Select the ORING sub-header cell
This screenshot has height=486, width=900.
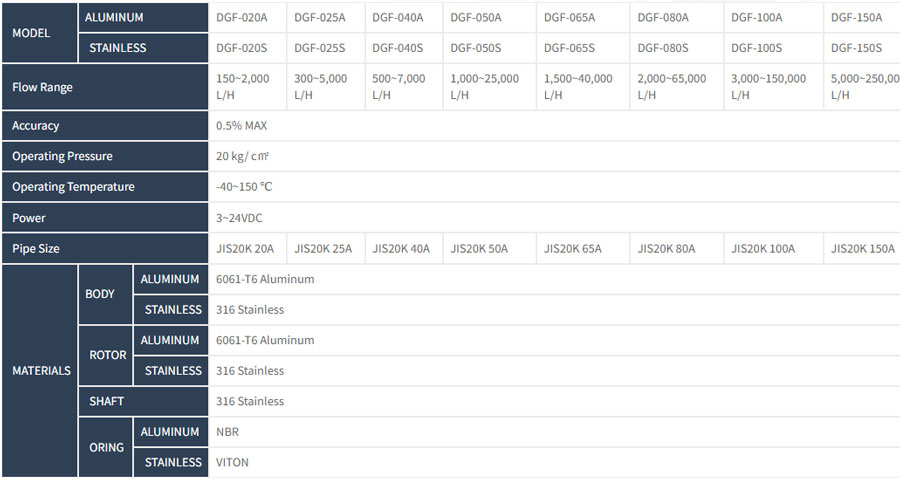click(x=106, y=447)
